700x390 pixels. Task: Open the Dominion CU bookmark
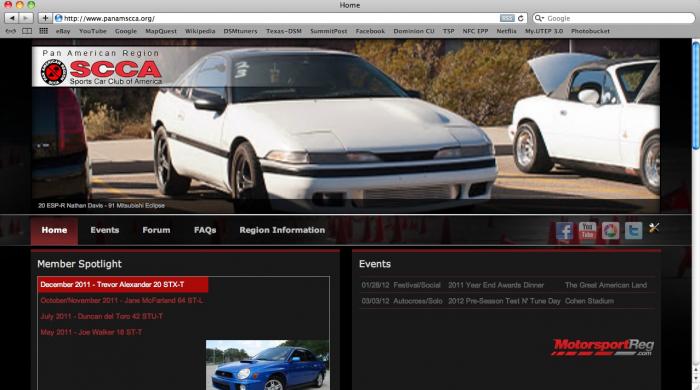[x=414, y=31]
